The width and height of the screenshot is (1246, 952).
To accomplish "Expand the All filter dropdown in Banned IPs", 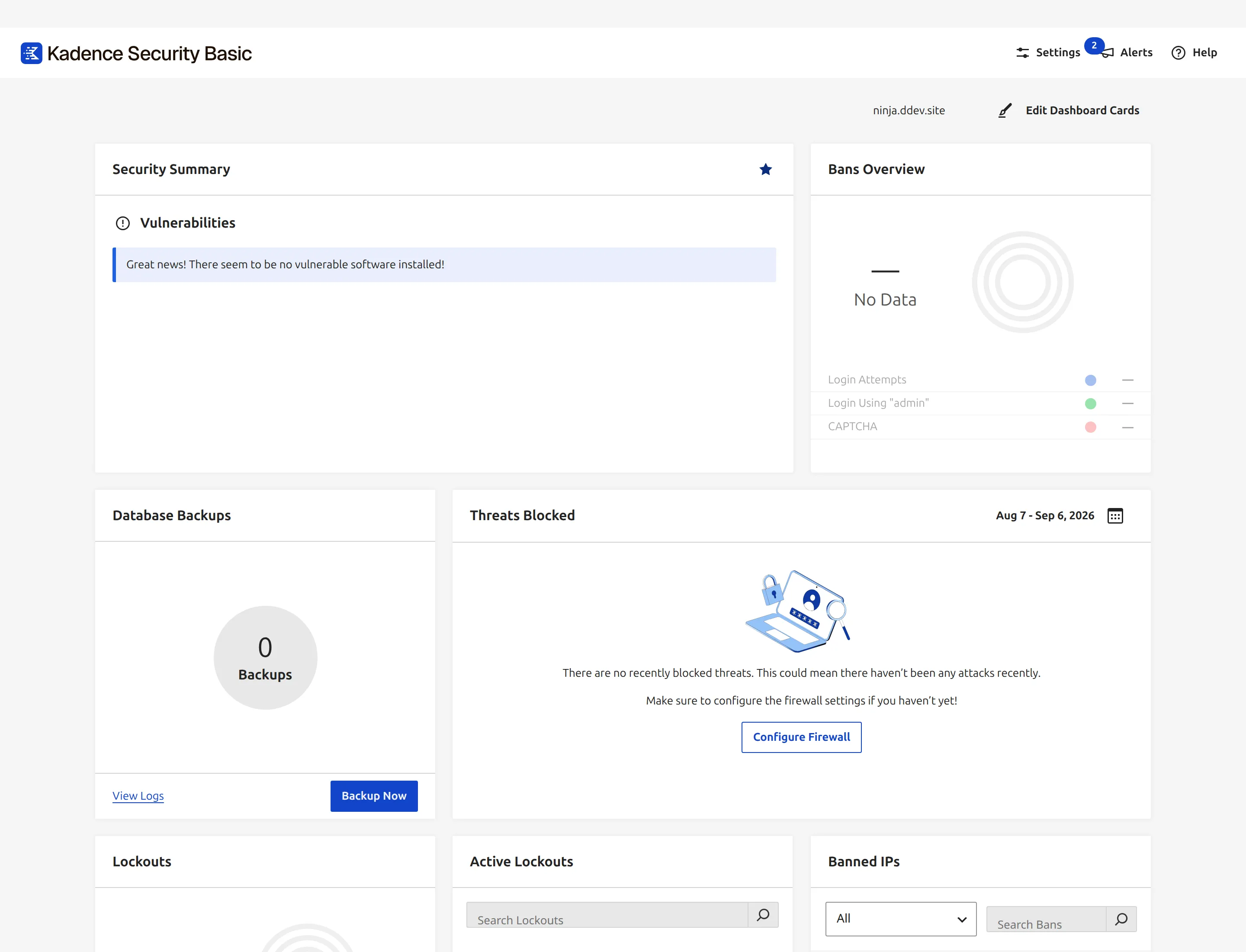I will pyautogui.click(x=900, y=919).
